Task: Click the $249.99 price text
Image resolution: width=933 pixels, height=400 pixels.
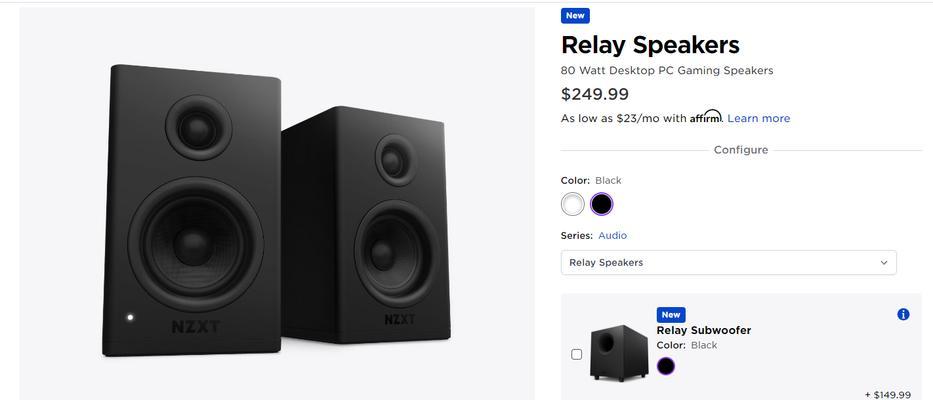Action: [x=594, y=94]
